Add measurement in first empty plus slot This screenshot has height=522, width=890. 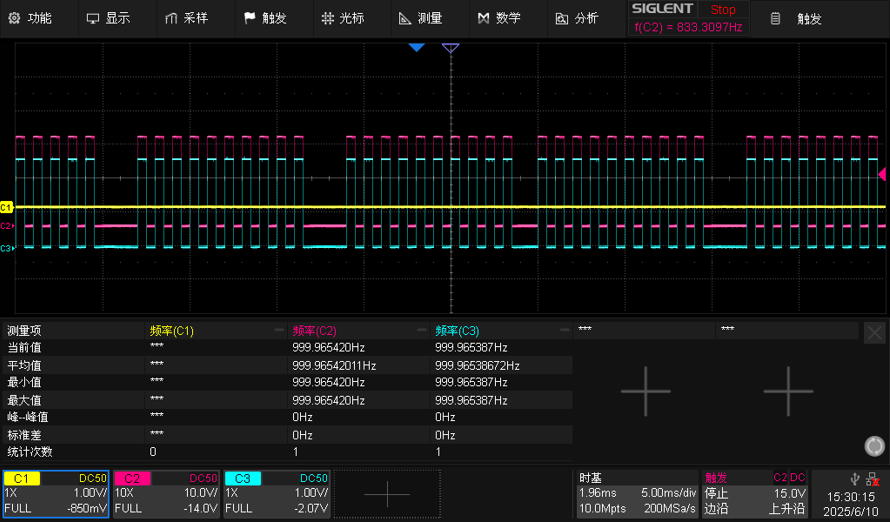click(x=645, y=392)
